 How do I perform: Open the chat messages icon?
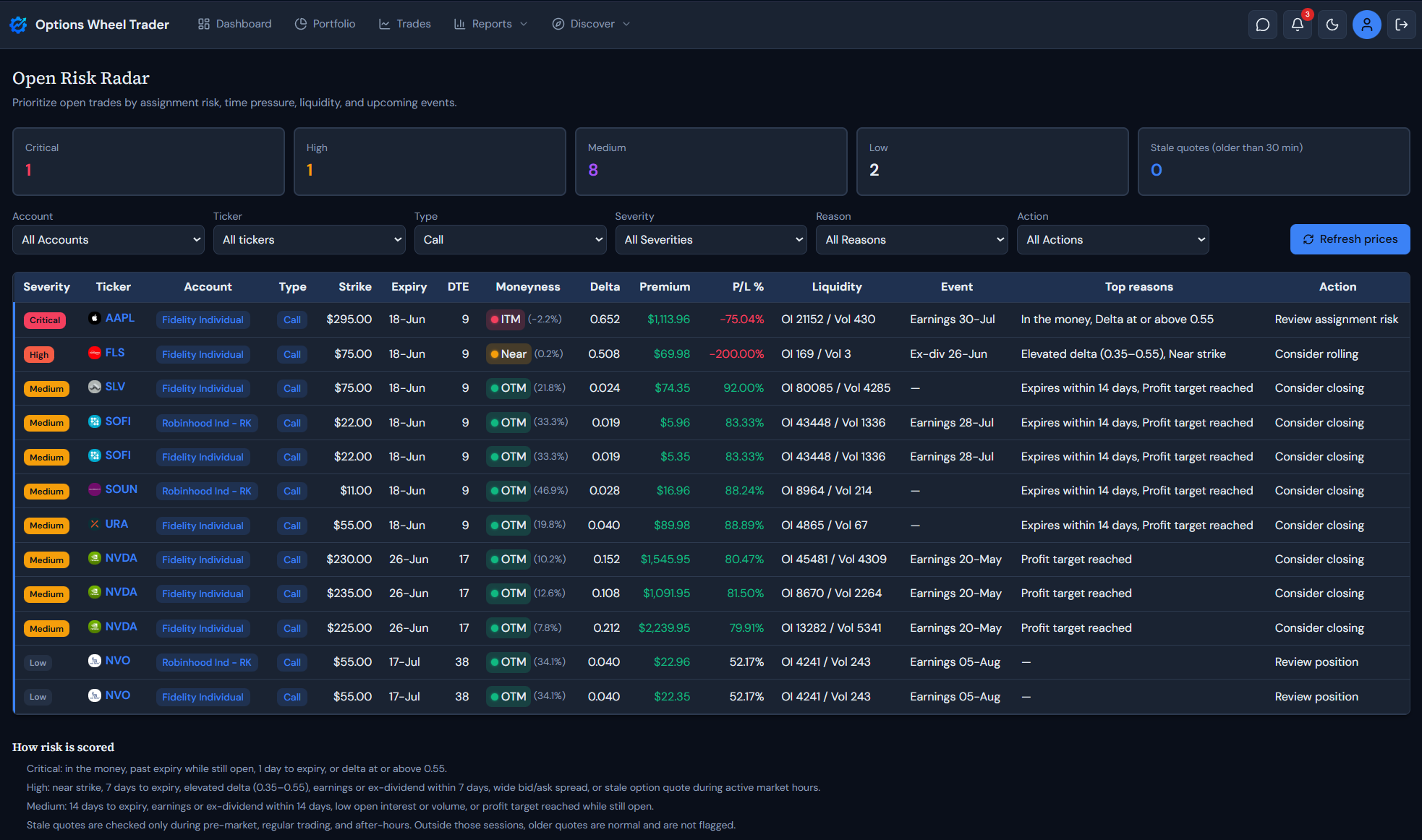1263,25
